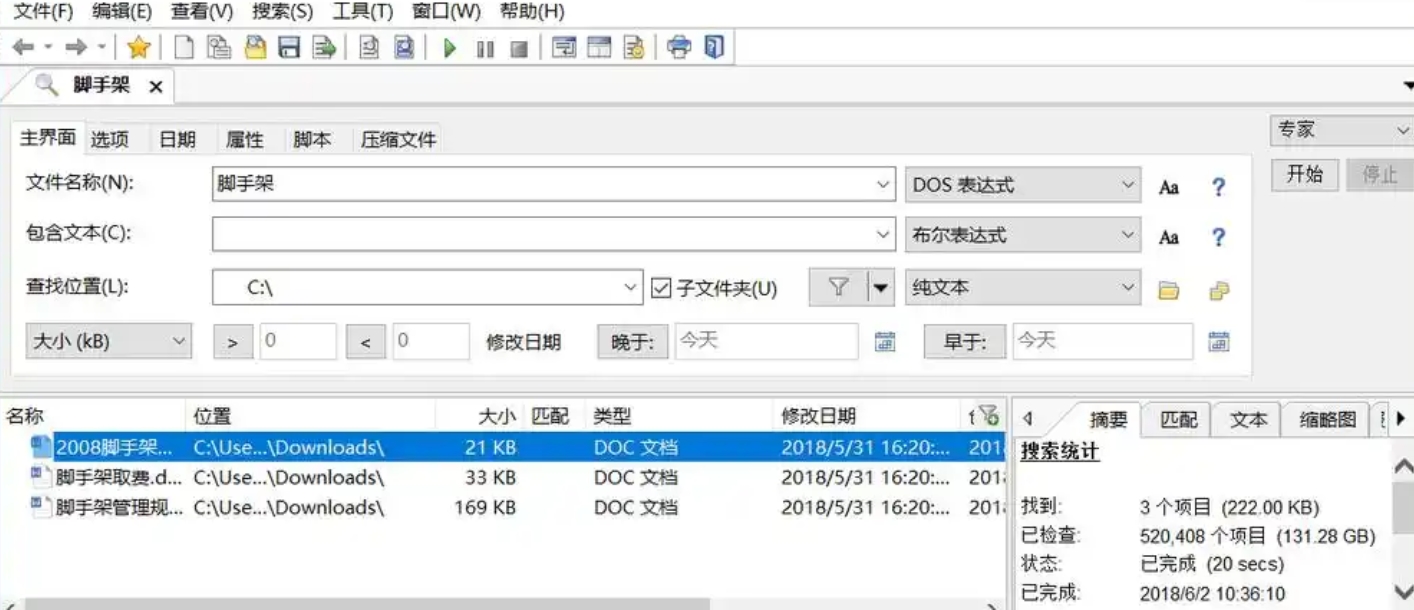
Task: Click the floppy disk save icon
Action: pos(289,47)
